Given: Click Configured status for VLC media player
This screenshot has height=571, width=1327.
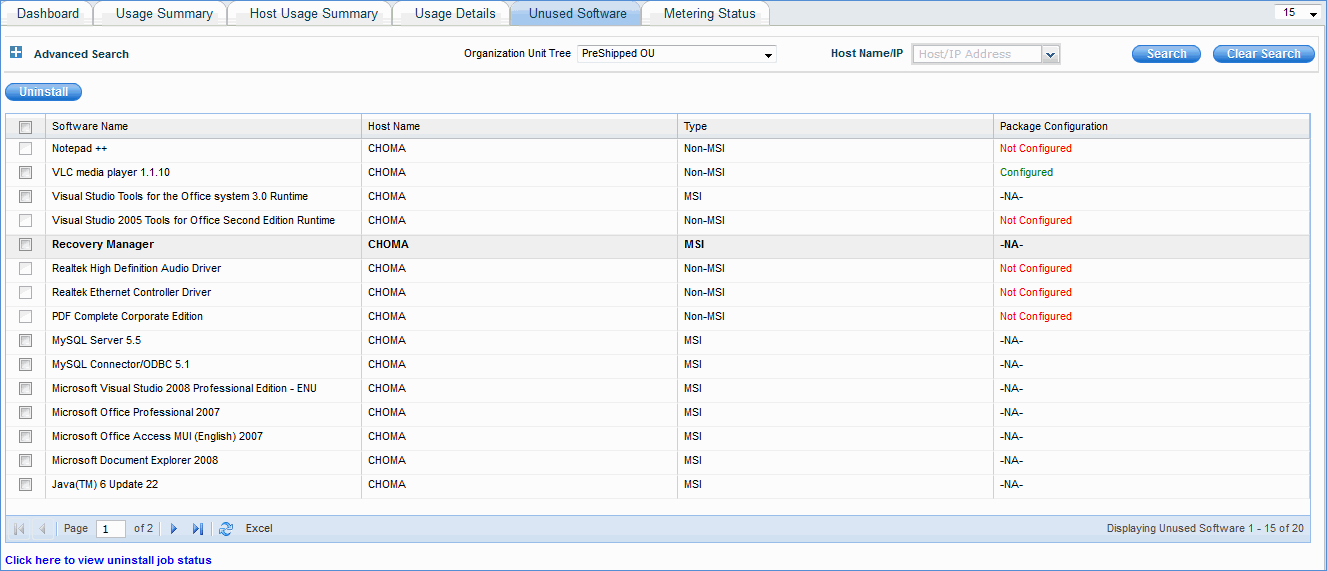Looking at the screenshot, I should click(1026, 172).
